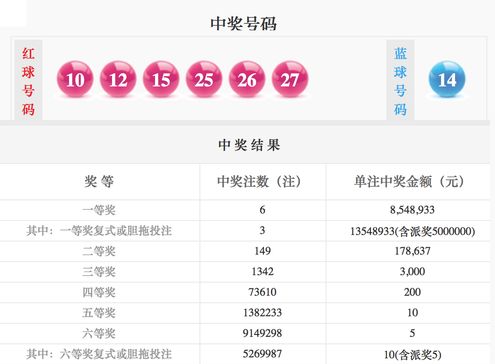Click blue ball number 14
The width and height of the screenshot is (495, 364).
pos(447,79)
